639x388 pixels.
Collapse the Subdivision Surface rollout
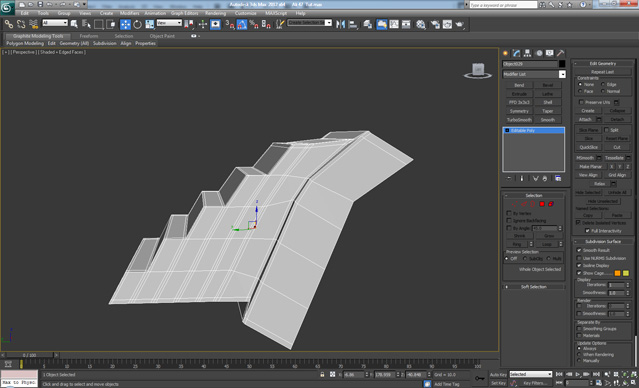point(603,242)
